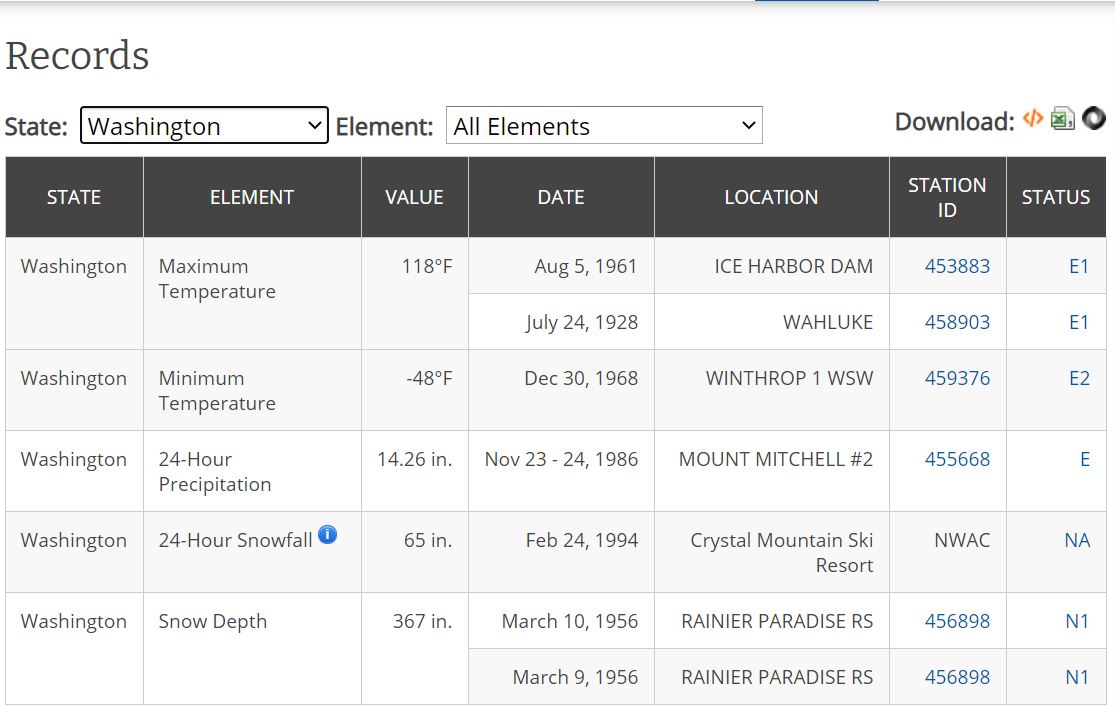Click the LOCATION column header
The height and width of the screenshot is (707, 1115).
click(771, 197)
